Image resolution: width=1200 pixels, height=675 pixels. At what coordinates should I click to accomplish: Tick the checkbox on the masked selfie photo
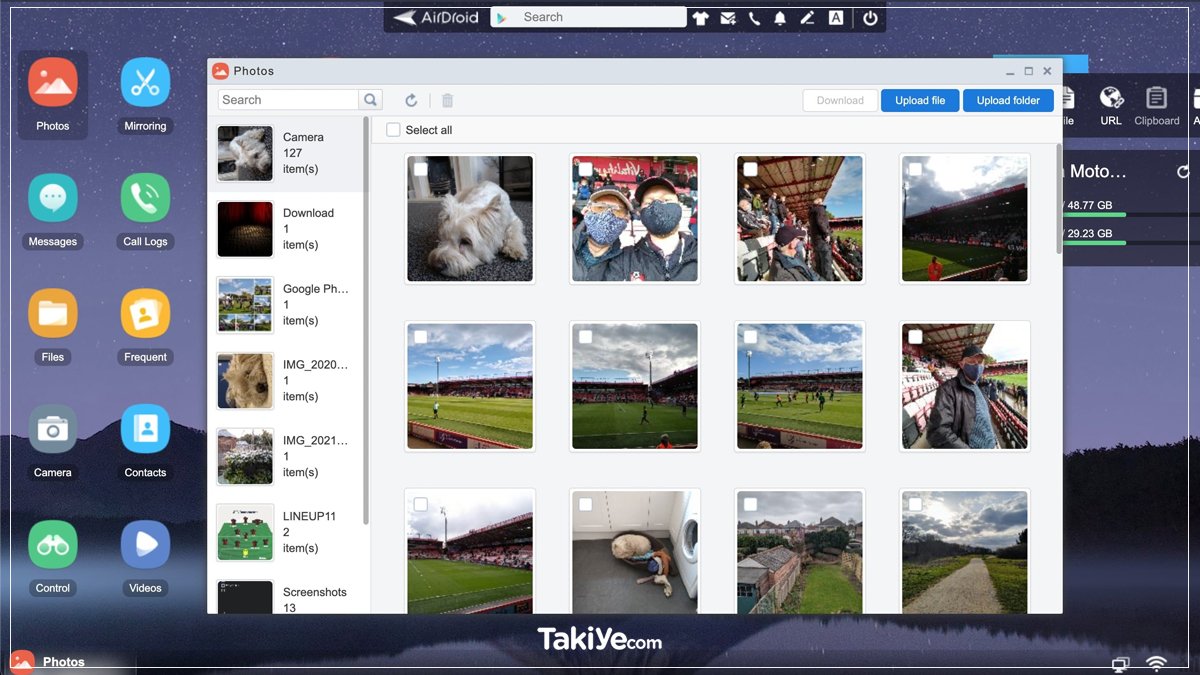(x=586, y=170)
